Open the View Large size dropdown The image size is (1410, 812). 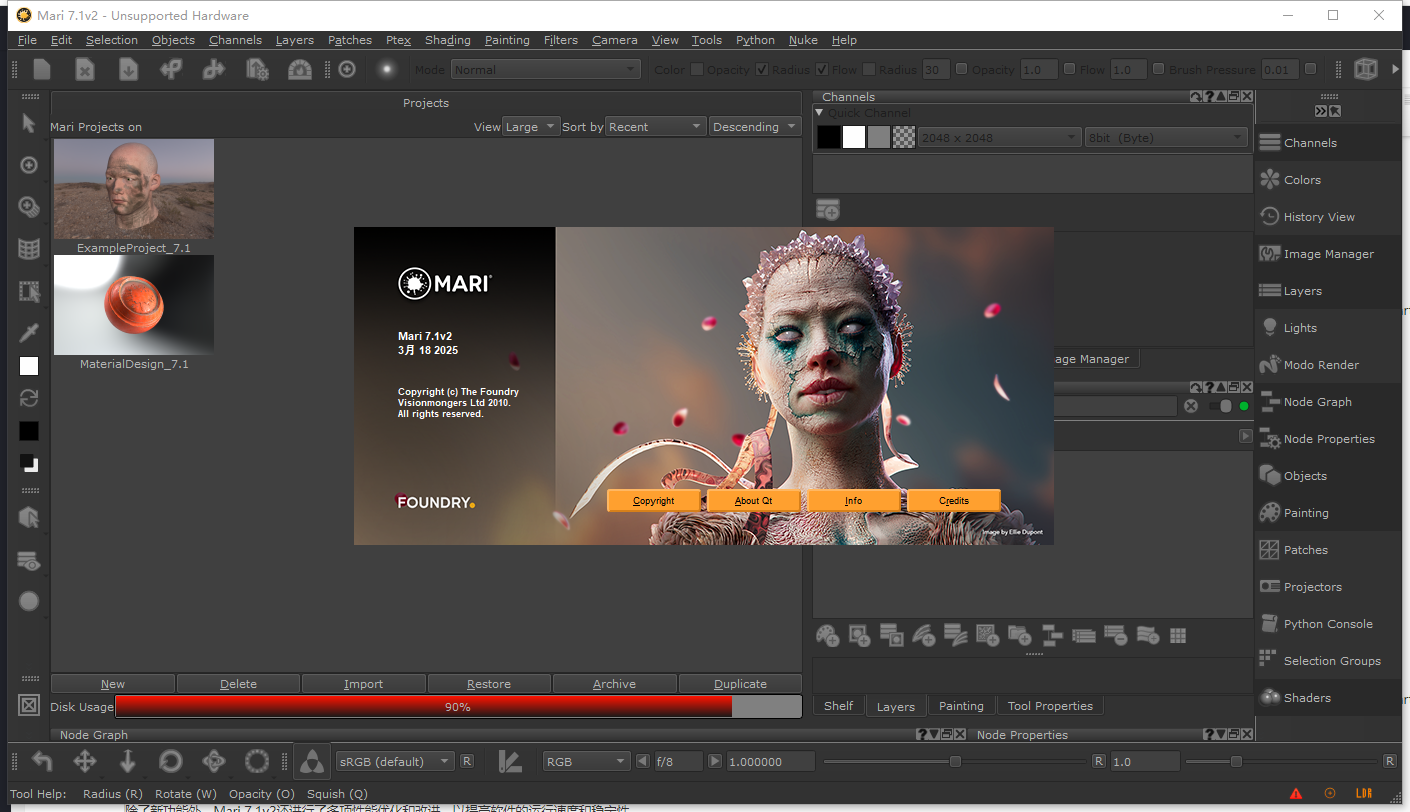531,127
